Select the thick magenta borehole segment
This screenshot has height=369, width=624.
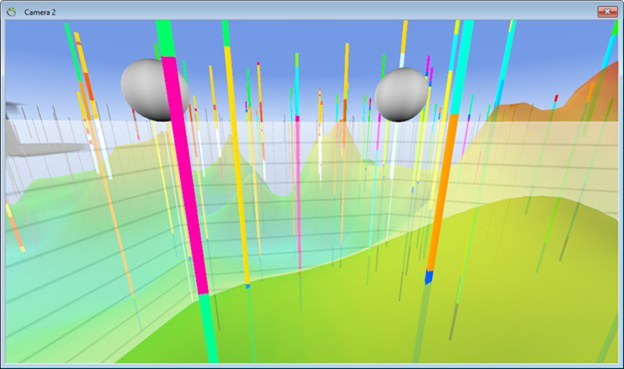pyautogui.click(x=185, y=175)
